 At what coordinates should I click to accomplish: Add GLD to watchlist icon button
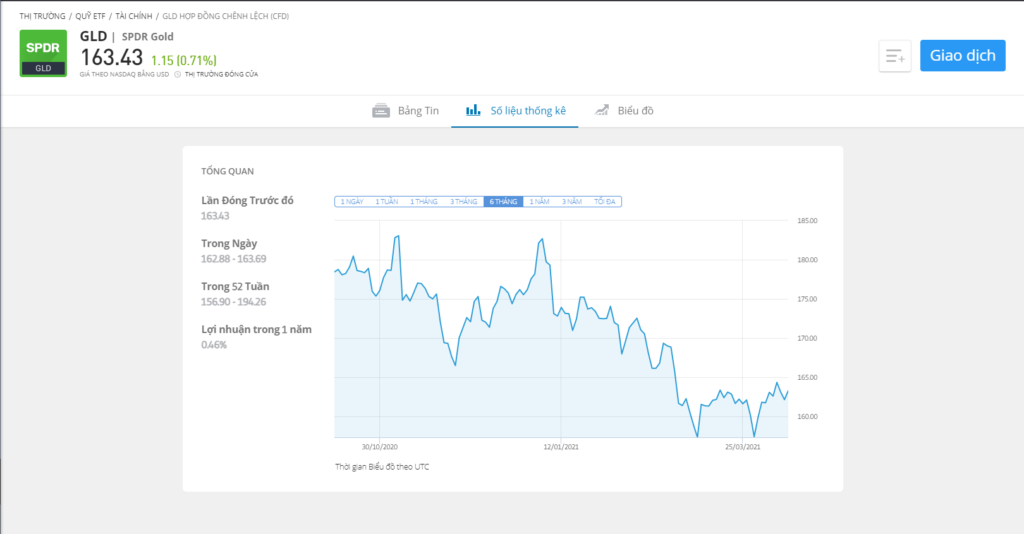pos(895,56)
